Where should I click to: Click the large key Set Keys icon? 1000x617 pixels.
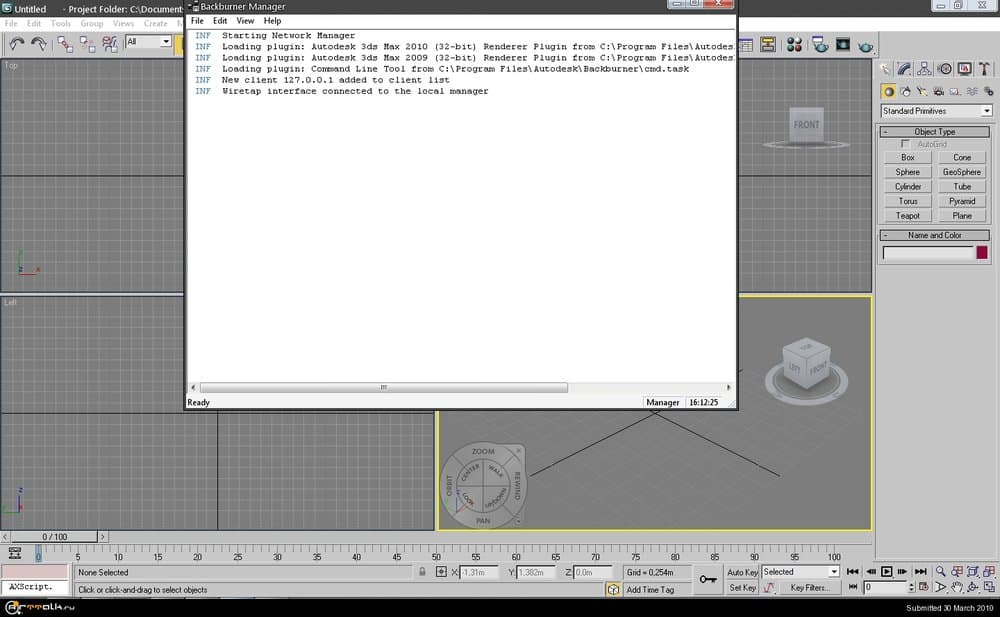pyautogui.click(x=708, y=579)
